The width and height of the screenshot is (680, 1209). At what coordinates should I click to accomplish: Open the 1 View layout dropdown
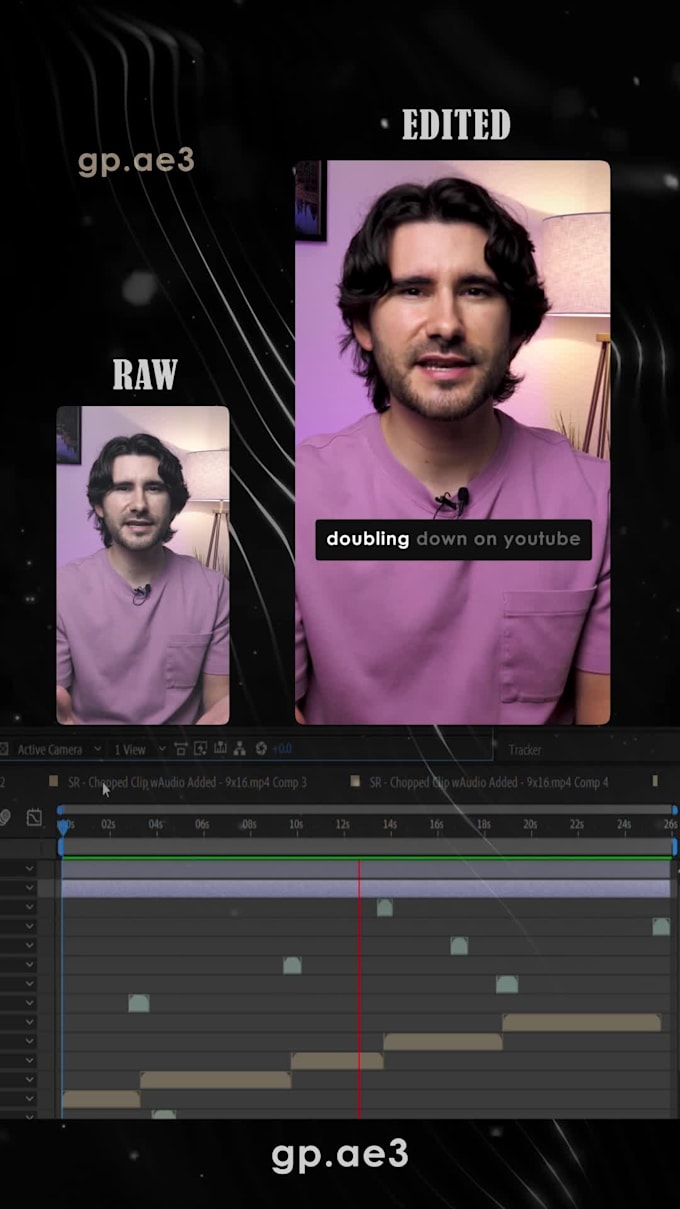138,749
